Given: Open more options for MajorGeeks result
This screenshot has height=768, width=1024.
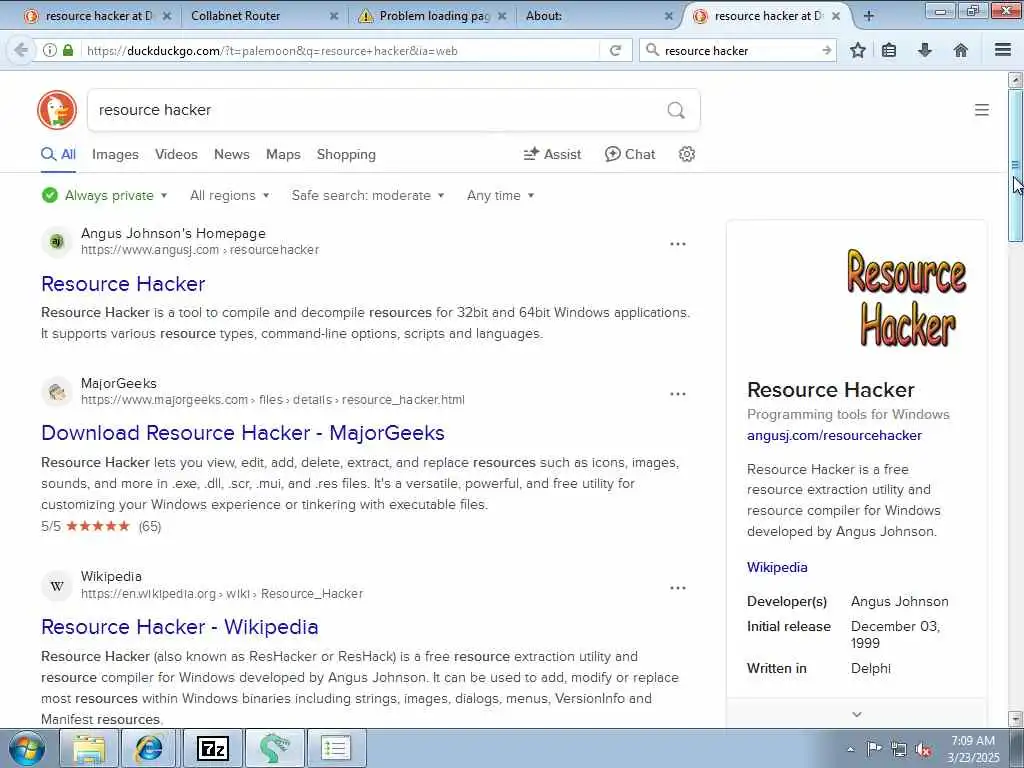Looking at the screenshot, I should (x=678, y=394).
